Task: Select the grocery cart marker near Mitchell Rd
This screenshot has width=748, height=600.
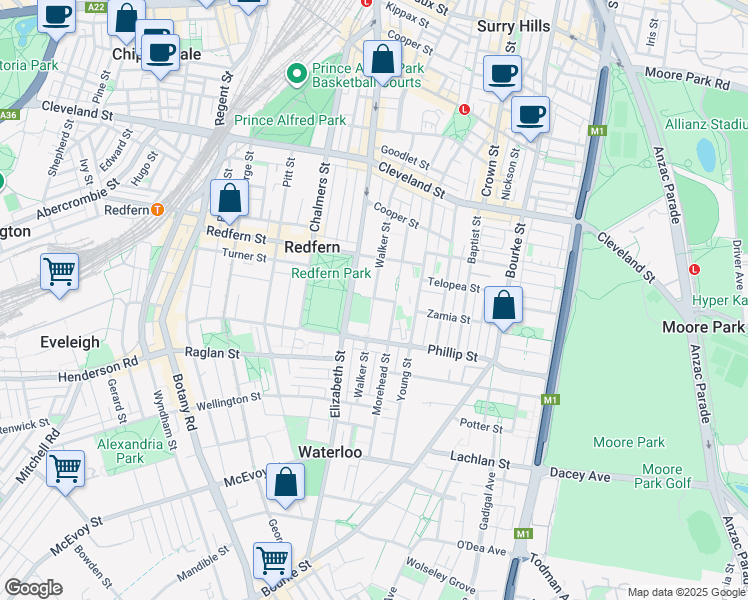Action: click(65, 468)
